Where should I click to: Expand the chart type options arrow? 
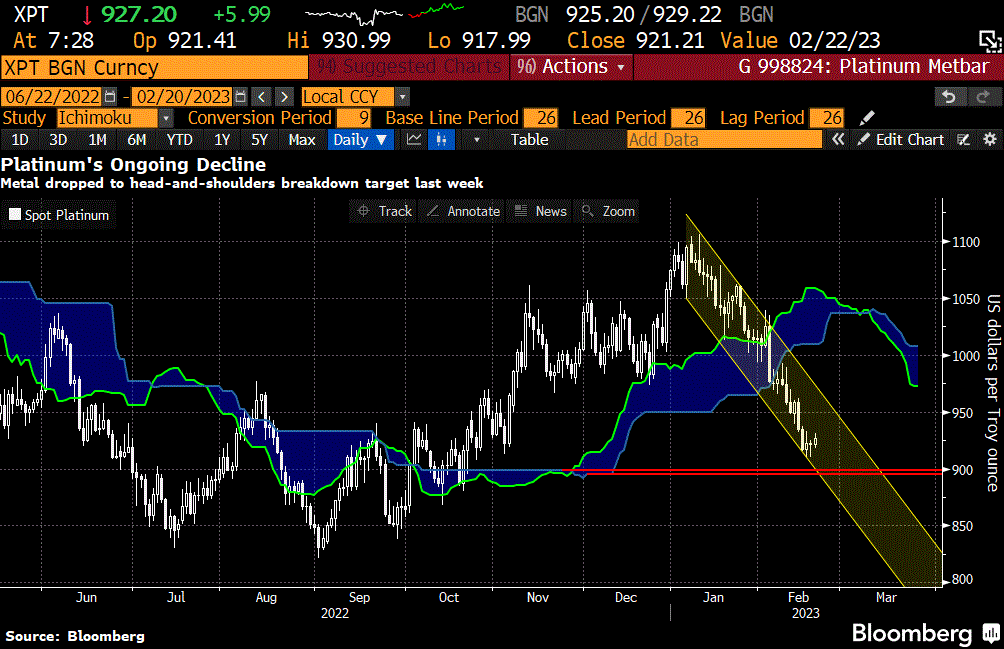point(476,140)
